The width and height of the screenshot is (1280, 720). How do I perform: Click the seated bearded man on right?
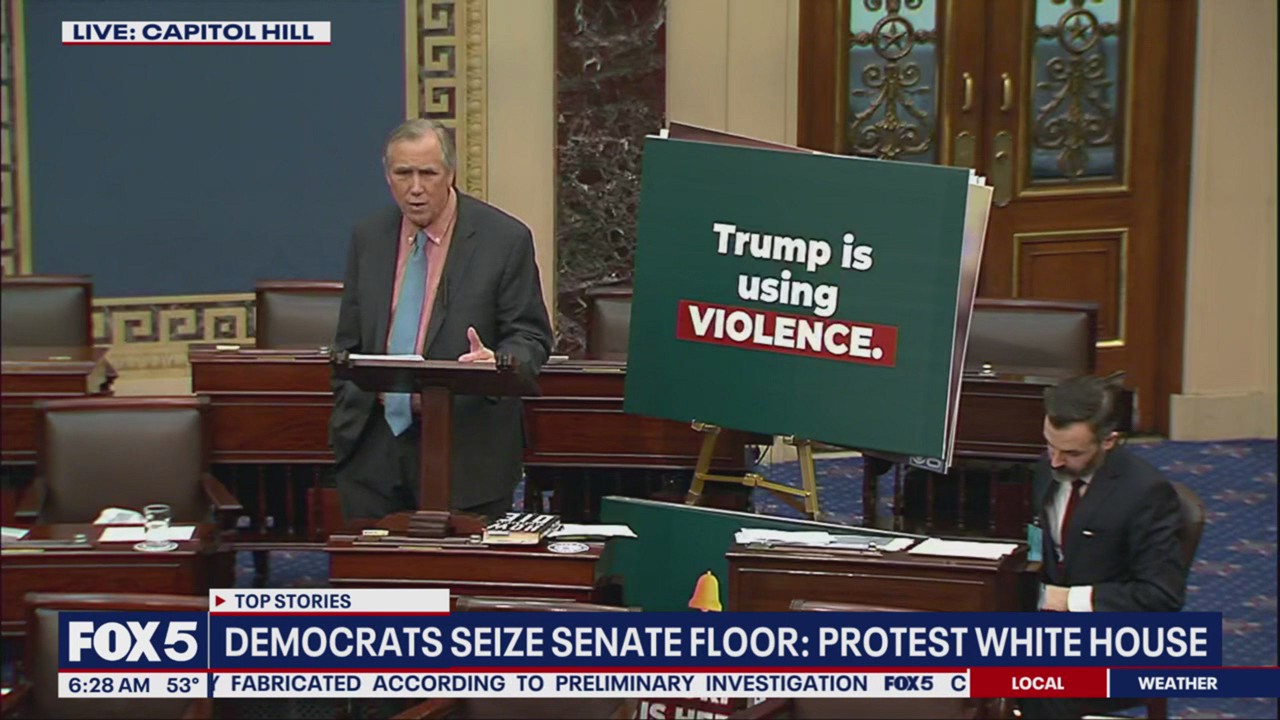[x=1104, y=500]
